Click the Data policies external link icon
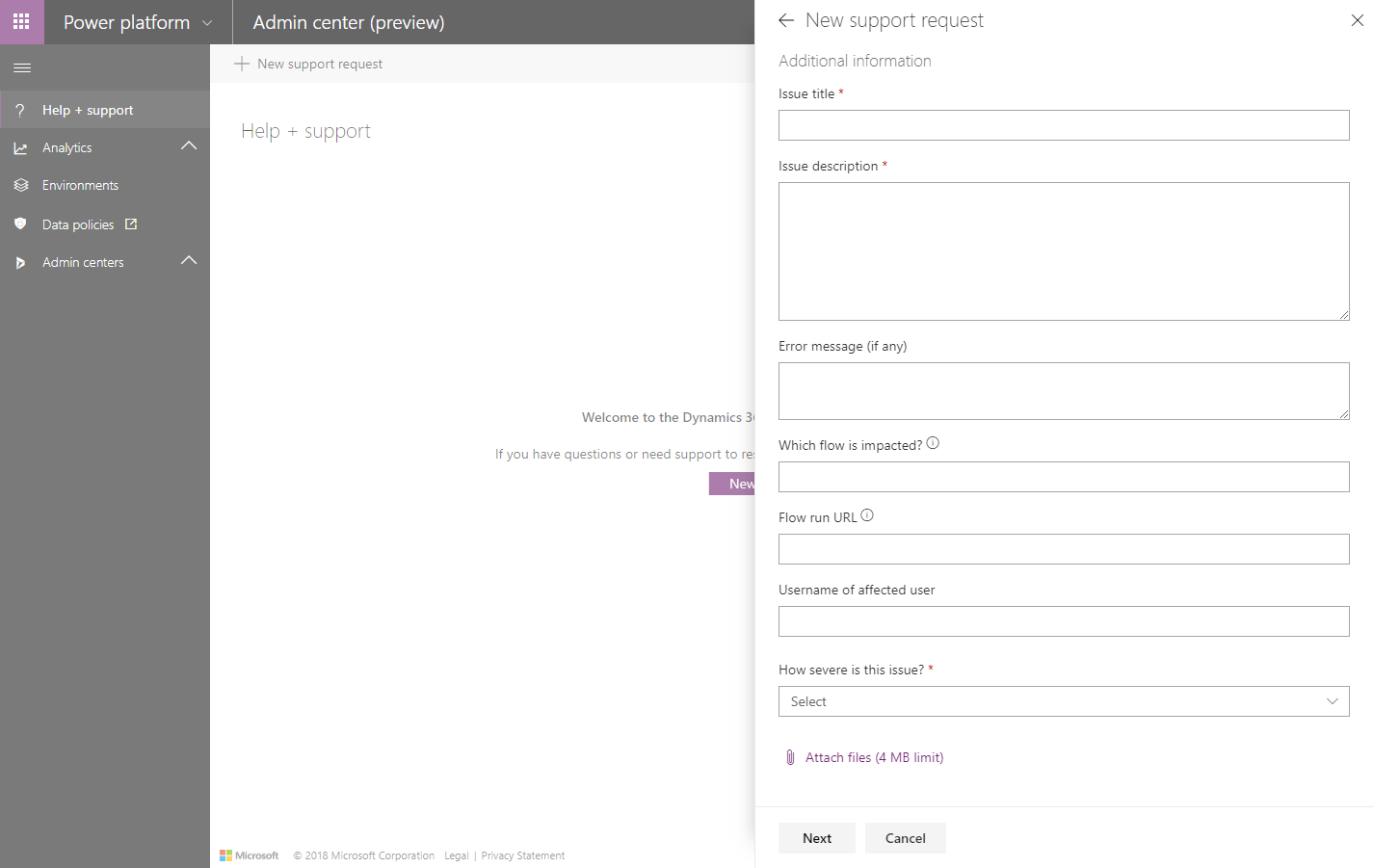Image resolution: width=1373 pixels, height=868 pixels. [x=131, y=224]
